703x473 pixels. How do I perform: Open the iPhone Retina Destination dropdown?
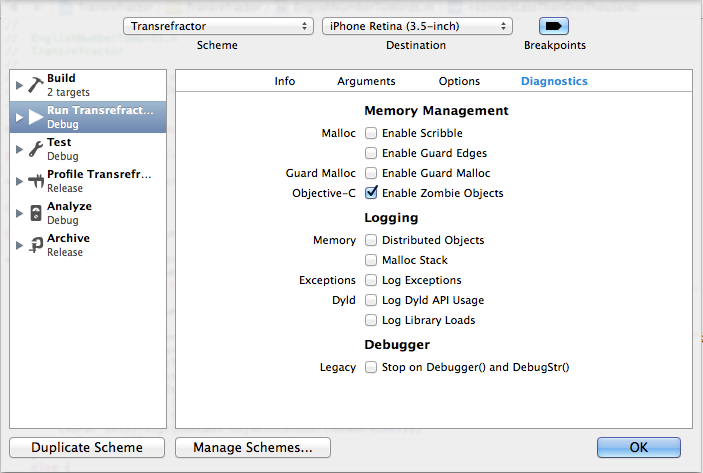[x=417, y=26]
